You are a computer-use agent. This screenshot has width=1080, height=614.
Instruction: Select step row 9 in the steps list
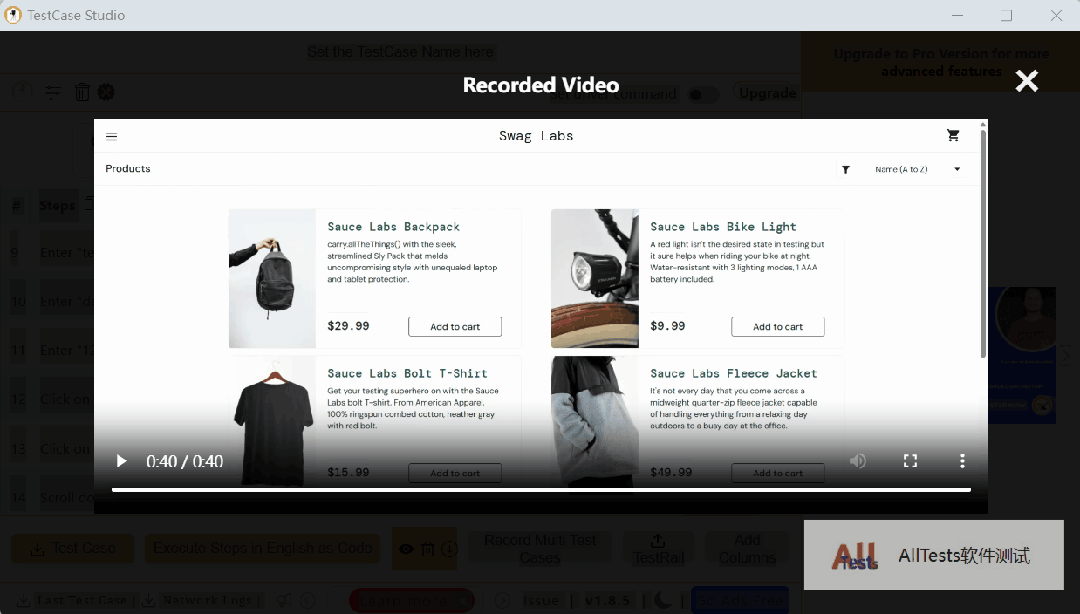pyautogui.click(x=47, y=253)
